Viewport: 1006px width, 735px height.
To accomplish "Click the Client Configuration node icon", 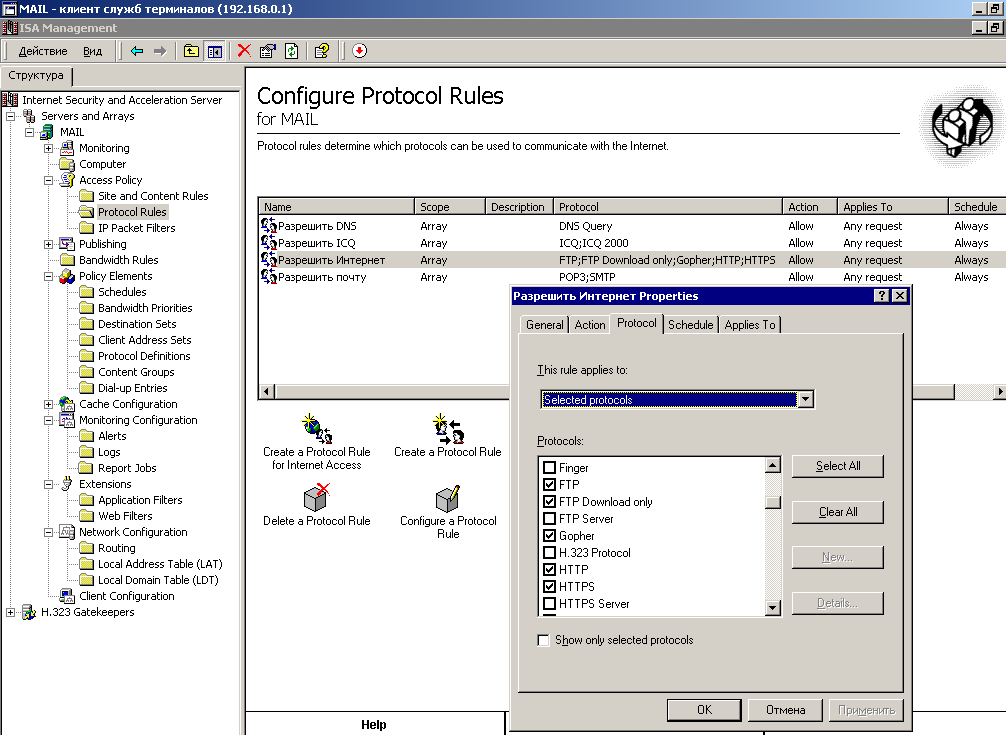I will 67,596.
